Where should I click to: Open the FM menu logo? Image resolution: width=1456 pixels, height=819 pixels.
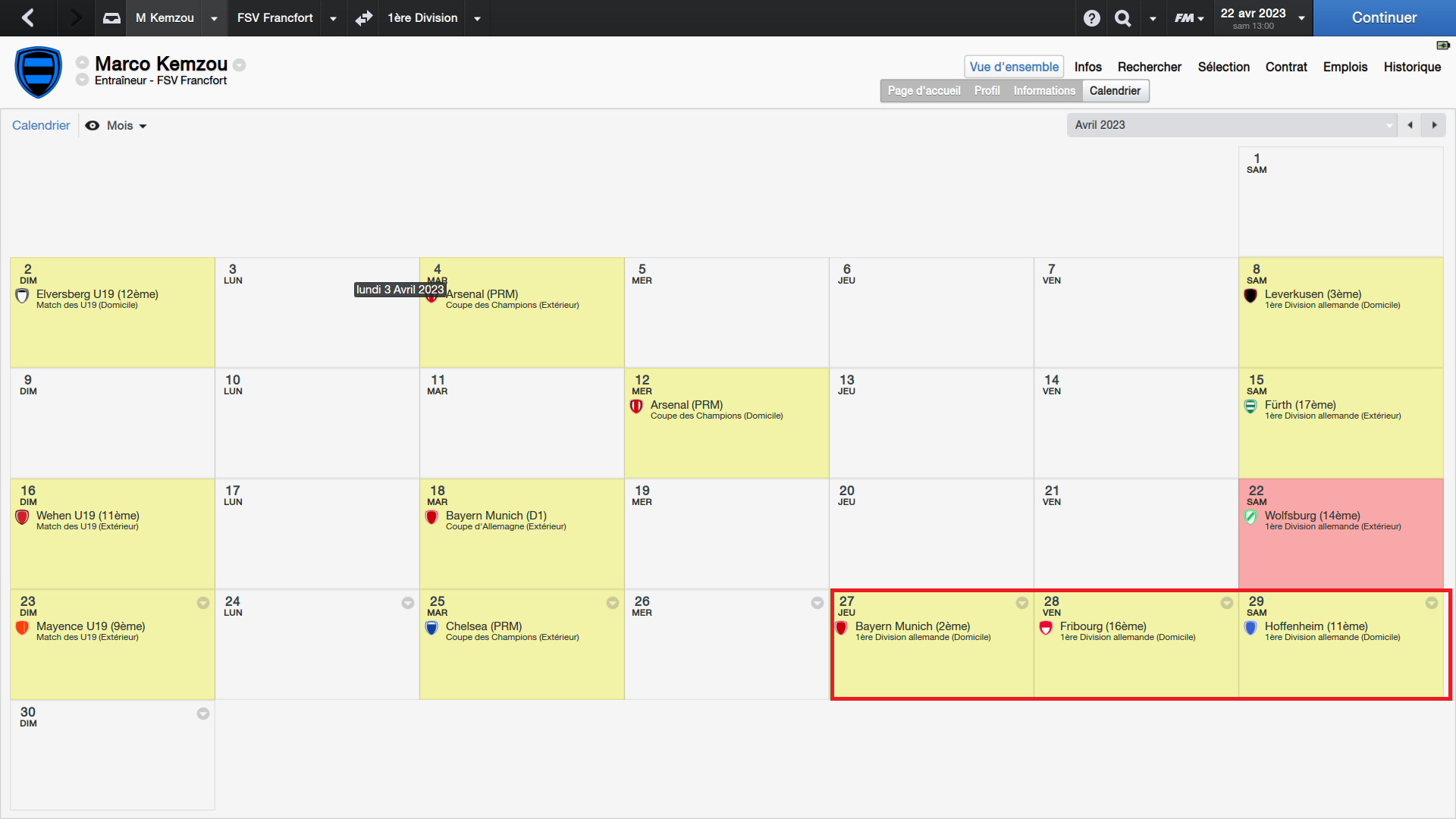(x=1189, y=17)
